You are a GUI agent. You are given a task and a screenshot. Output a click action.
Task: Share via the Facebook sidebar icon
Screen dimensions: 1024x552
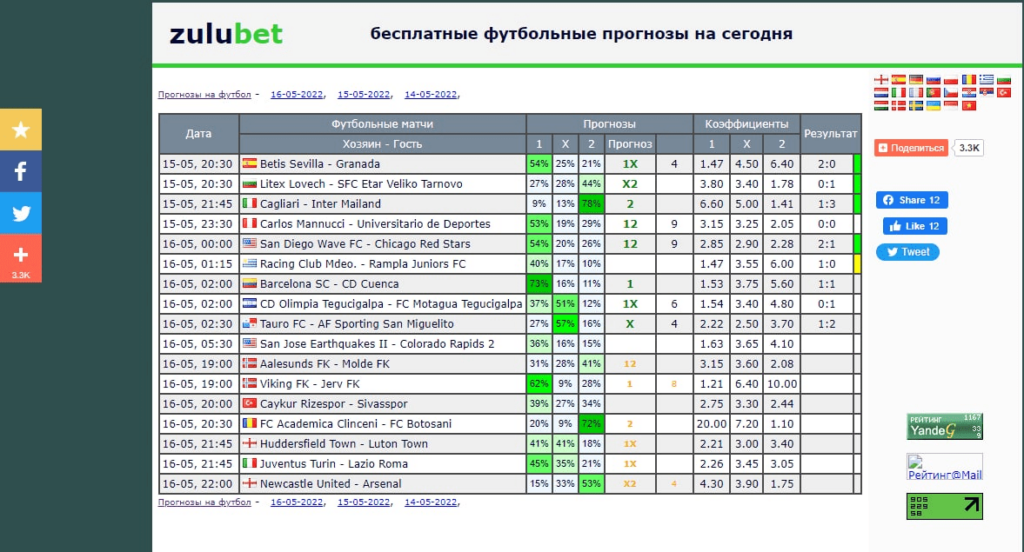click(21, 171)
